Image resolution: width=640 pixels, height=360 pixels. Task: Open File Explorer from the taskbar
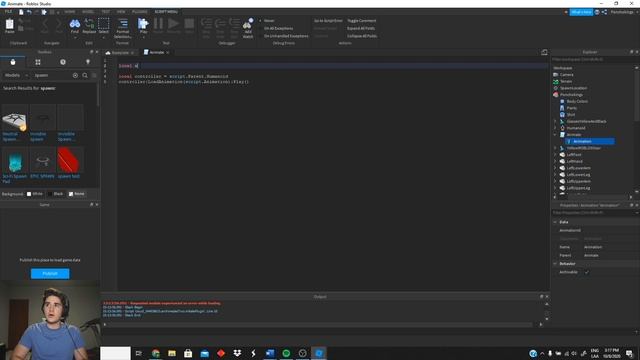pyautogui.click(x=172, y=353)
